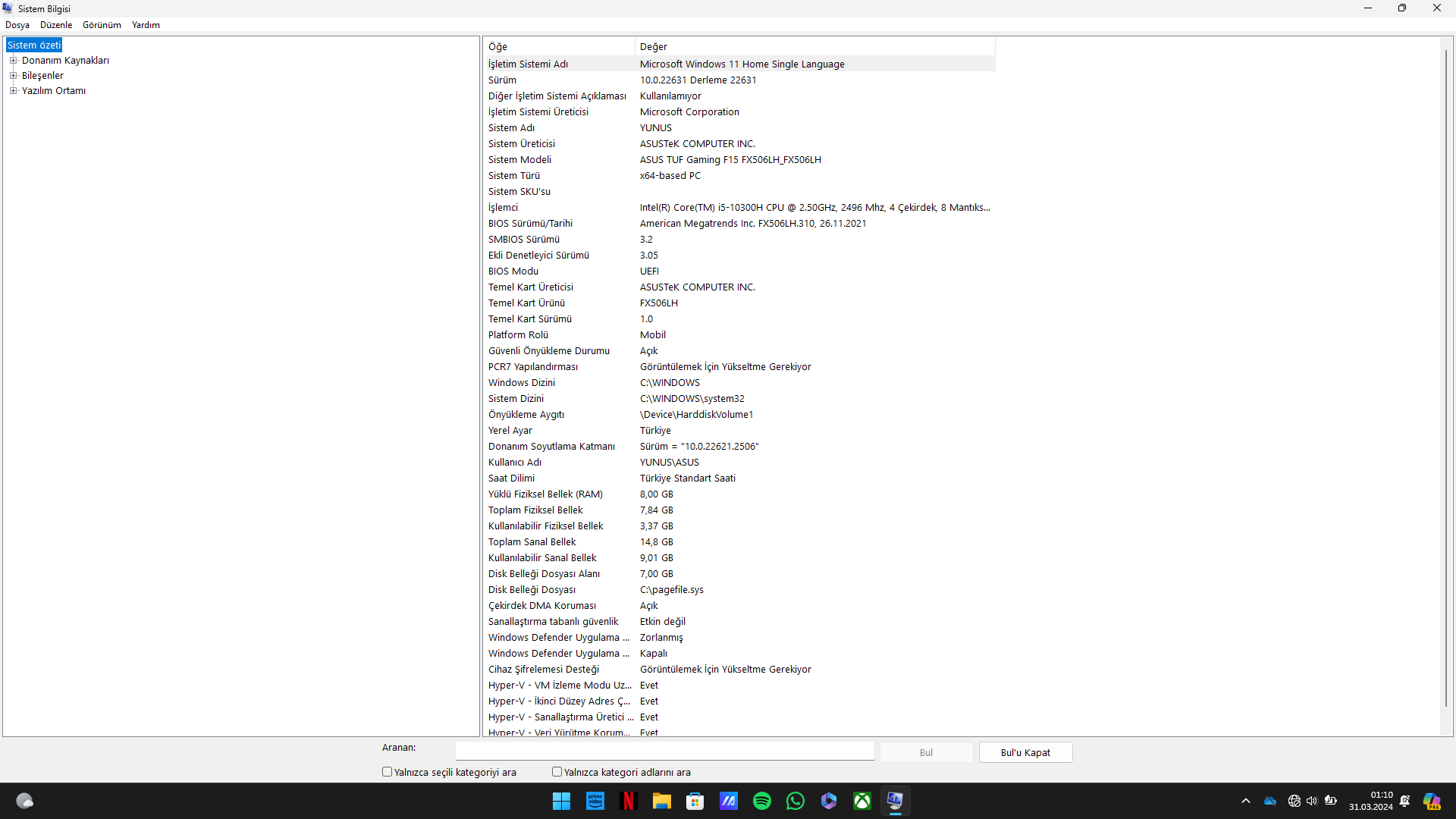Select the Çekirdek DMA Koruması row

(x=740, y=606)
